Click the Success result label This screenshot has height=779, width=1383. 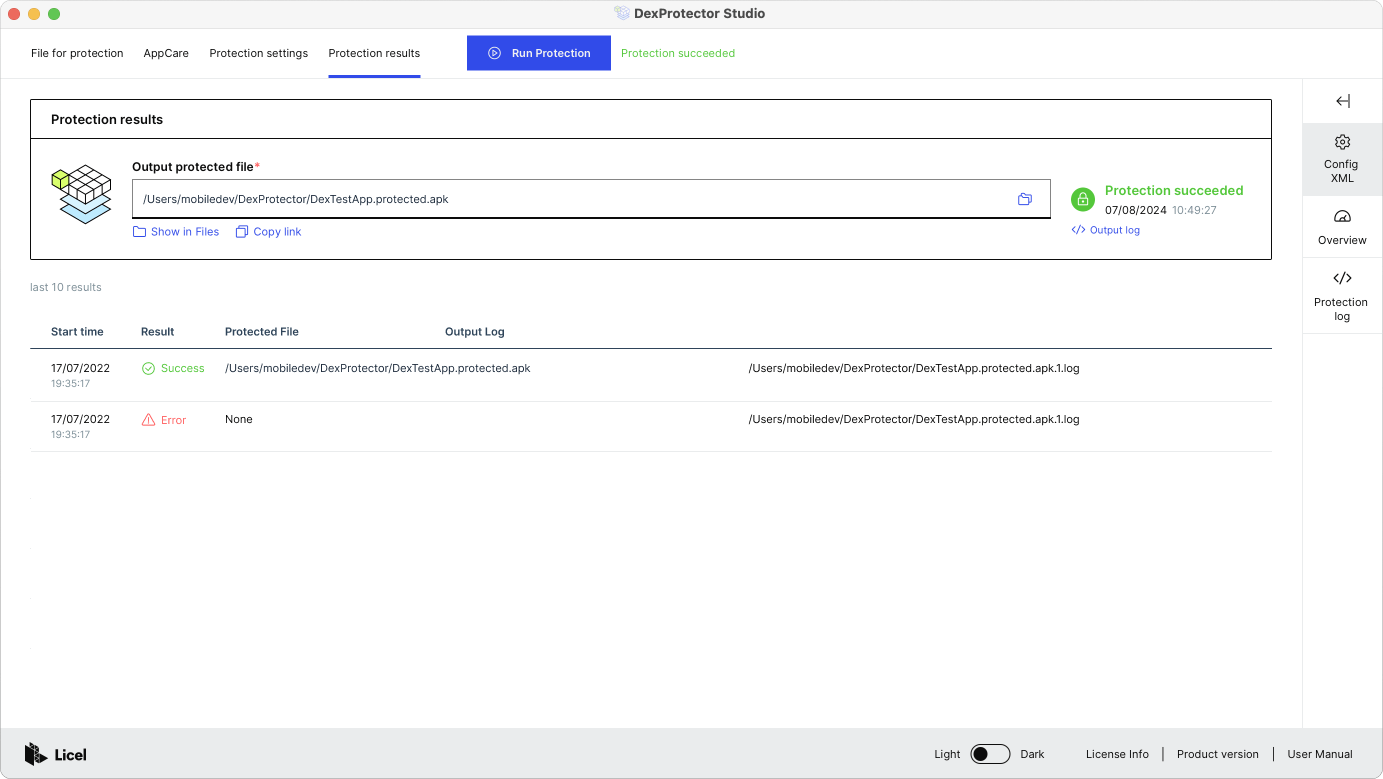[x=183, y=368]
